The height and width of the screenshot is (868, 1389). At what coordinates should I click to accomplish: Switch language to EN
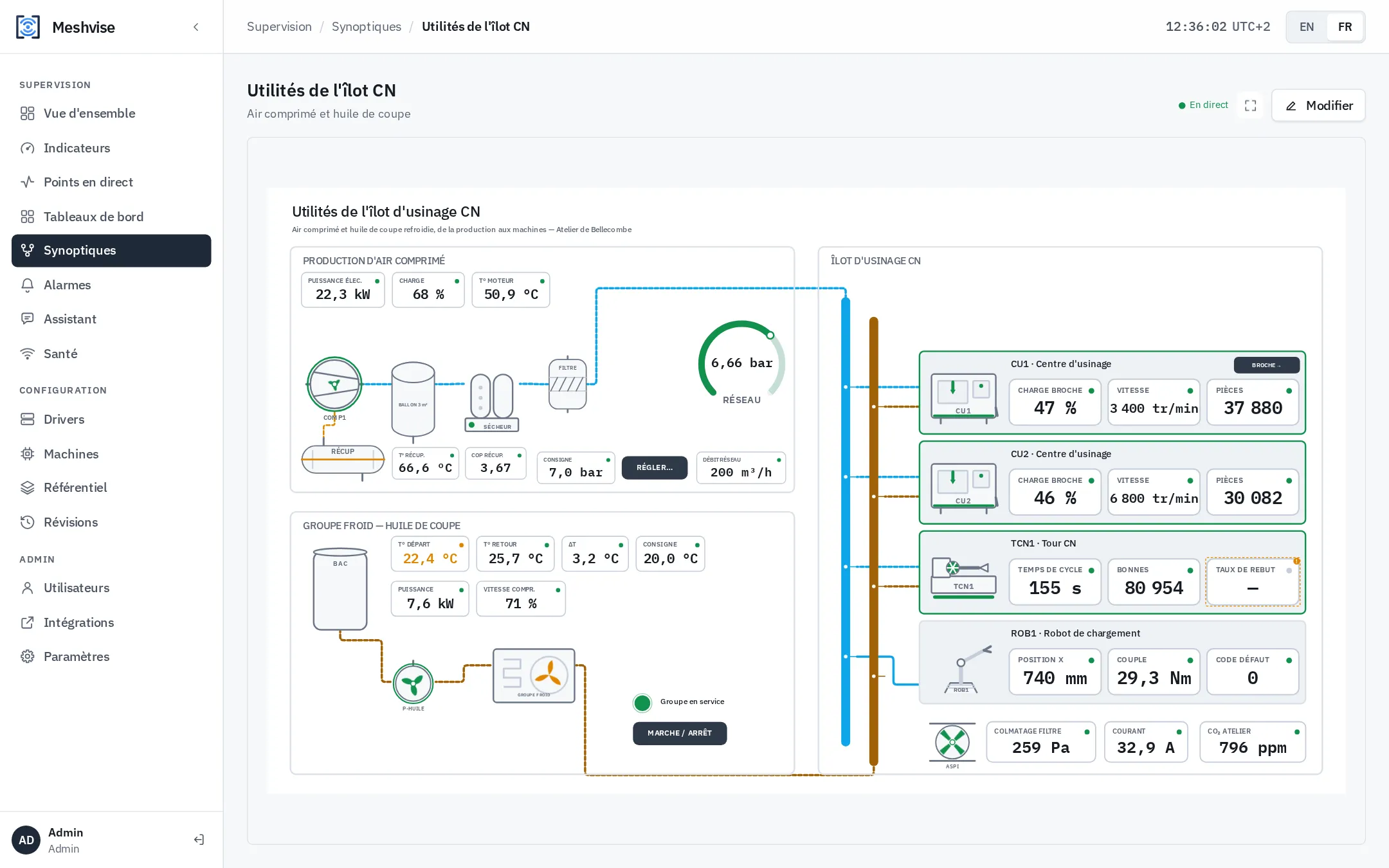(1307, 27)
